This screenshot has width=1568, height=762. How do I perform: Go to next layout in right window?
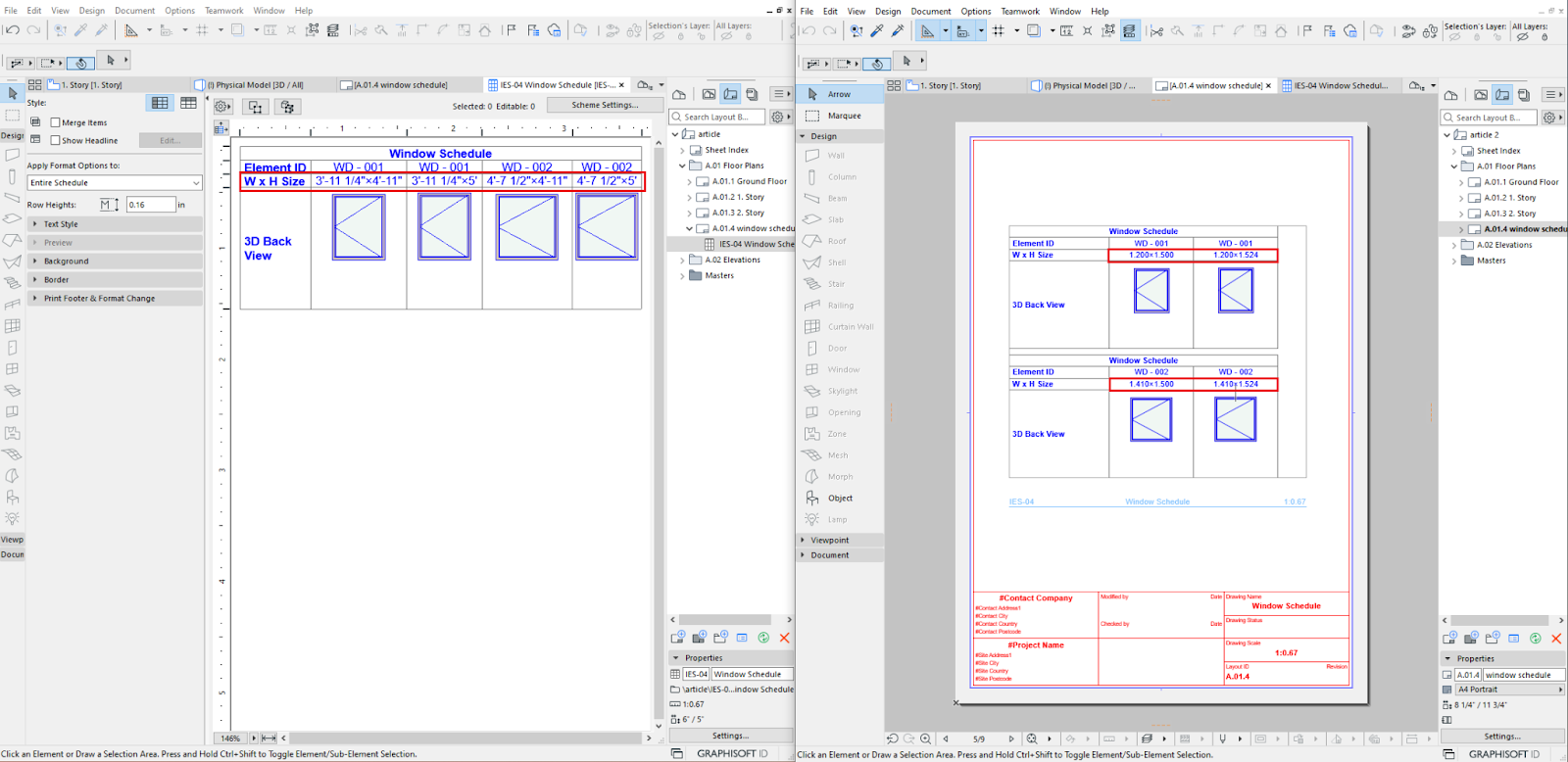(1011, 738)
